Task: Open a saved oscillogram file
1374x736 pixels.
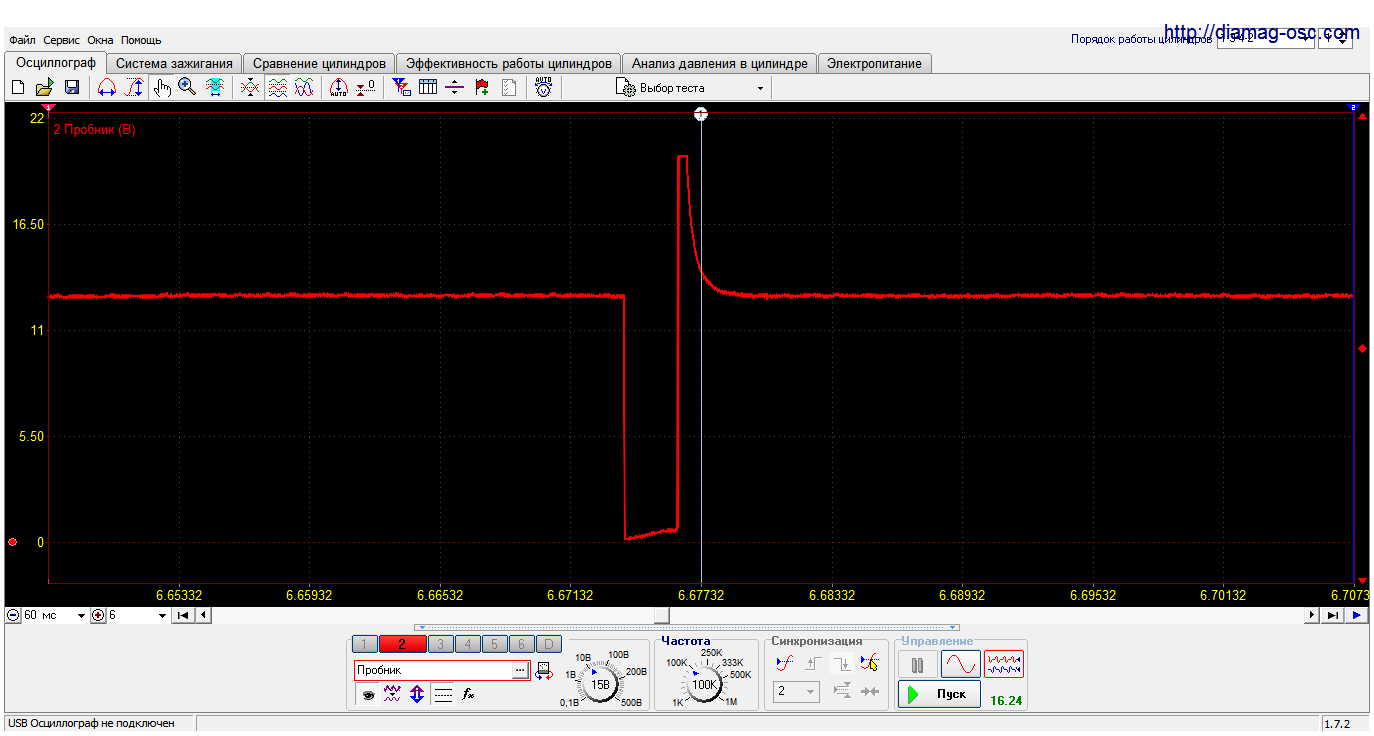Action: point(44,88)
